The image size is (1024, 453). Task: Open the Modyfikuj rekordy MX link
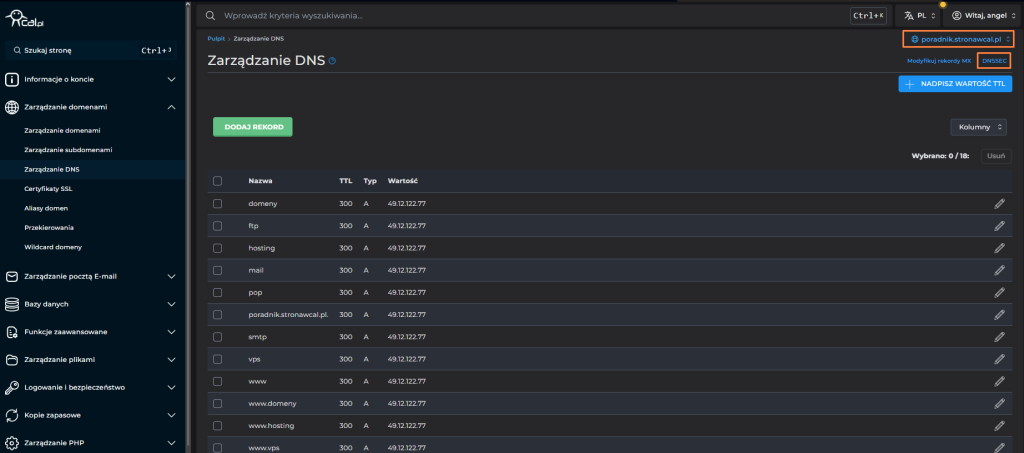pos(939,61)
